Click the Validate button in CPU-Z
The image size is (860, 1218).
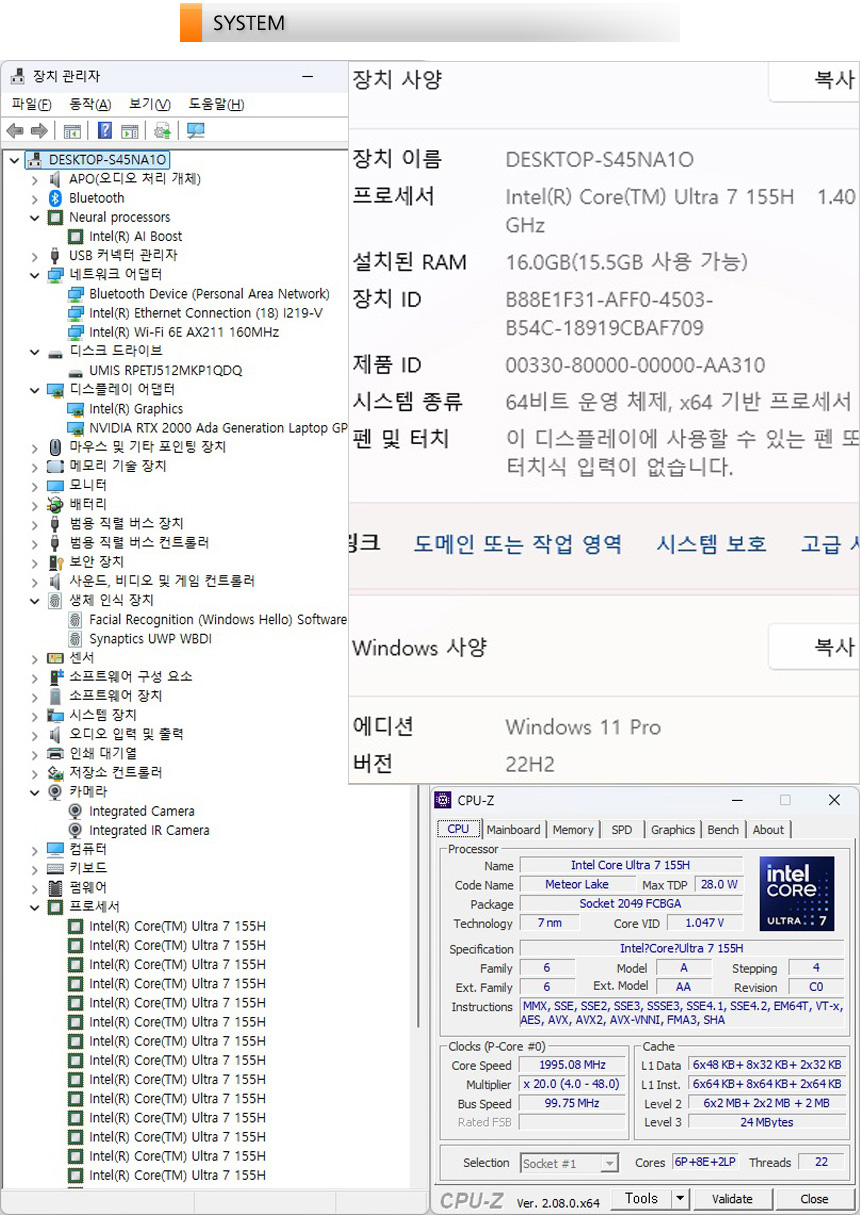[732, 1199]
